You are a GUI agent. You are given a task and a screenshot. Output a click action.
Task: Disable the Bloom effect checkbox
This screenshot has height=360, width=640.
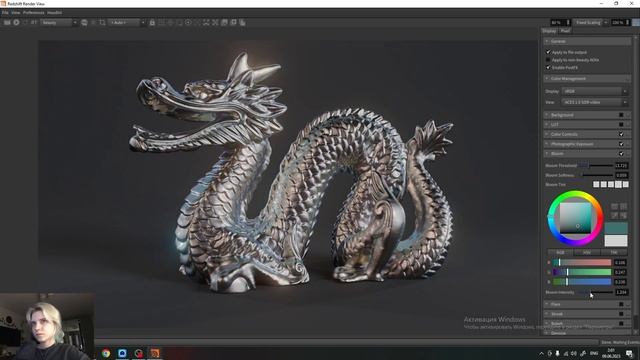[x=621, y=154]
